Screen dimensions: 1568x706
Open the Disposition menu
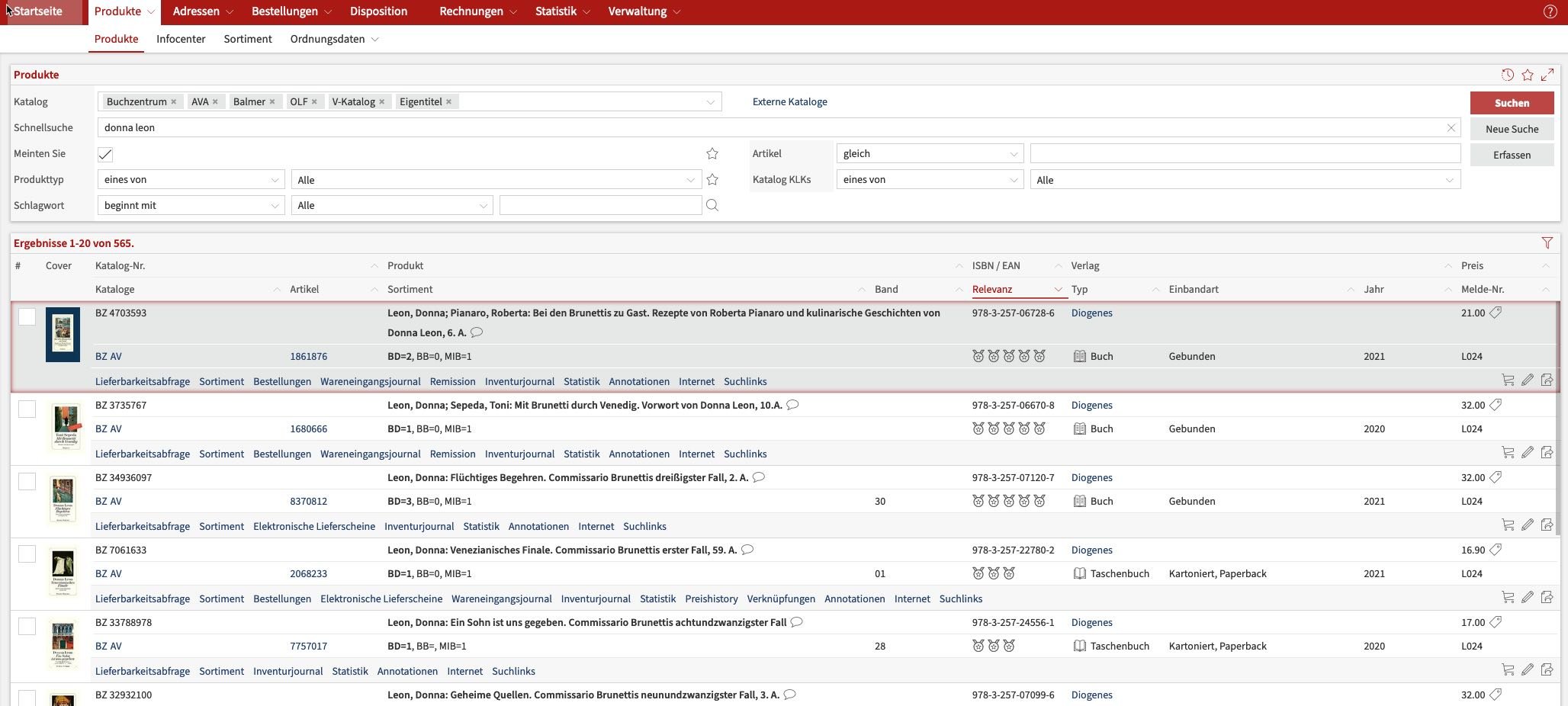click(x=378, y=11)
